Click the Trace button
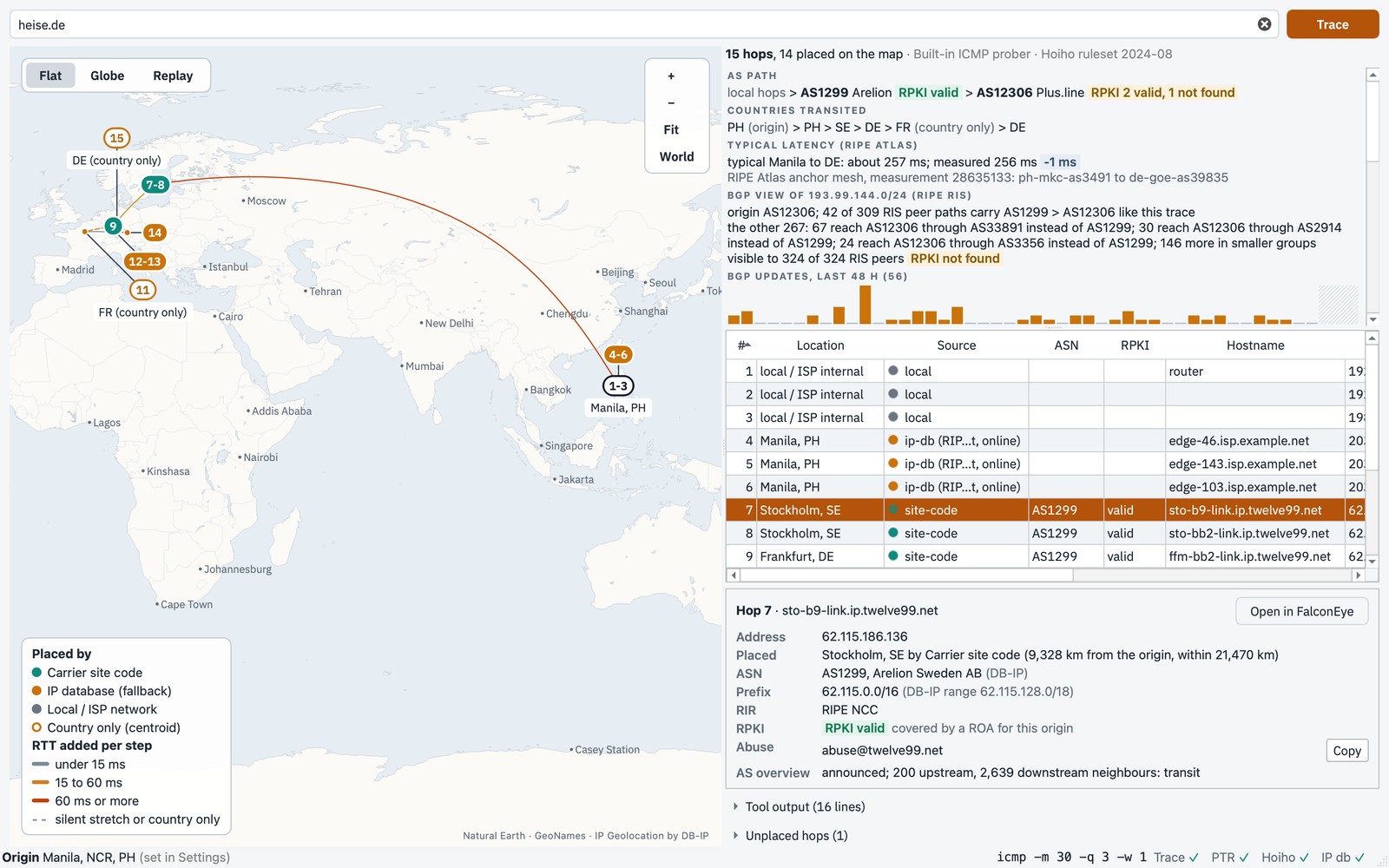The width and height of the screenshot is (1389, 868). click(1332, 24)
